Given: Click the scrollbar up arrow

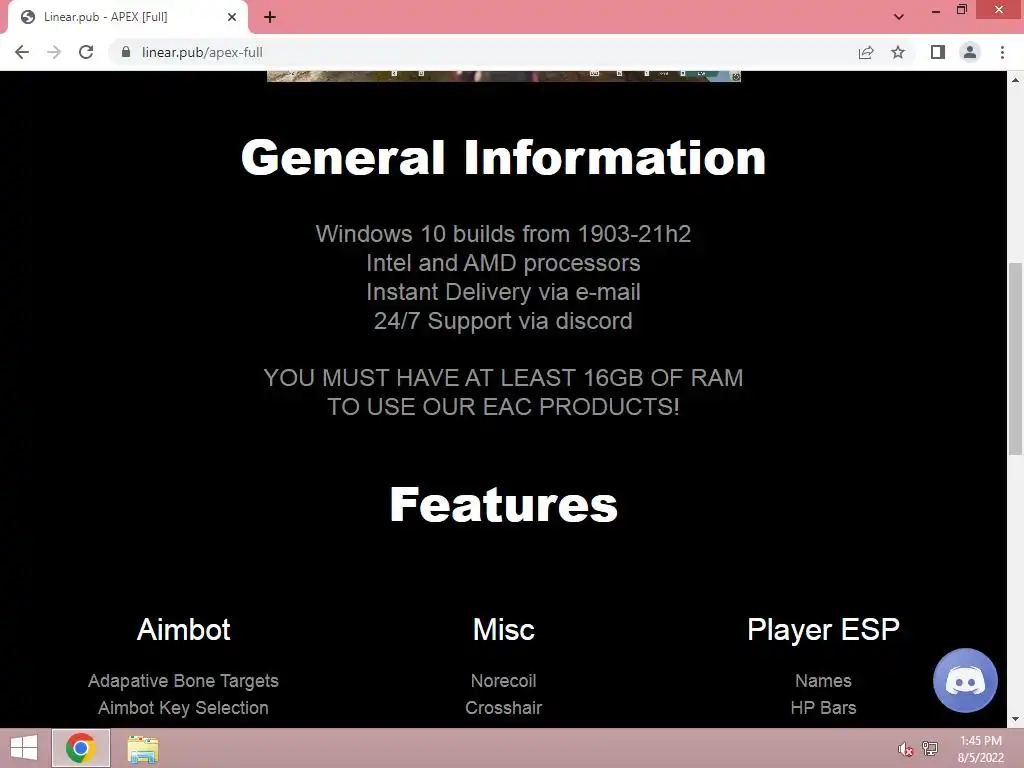Looking at the screenshot, I should point(1015,80).
